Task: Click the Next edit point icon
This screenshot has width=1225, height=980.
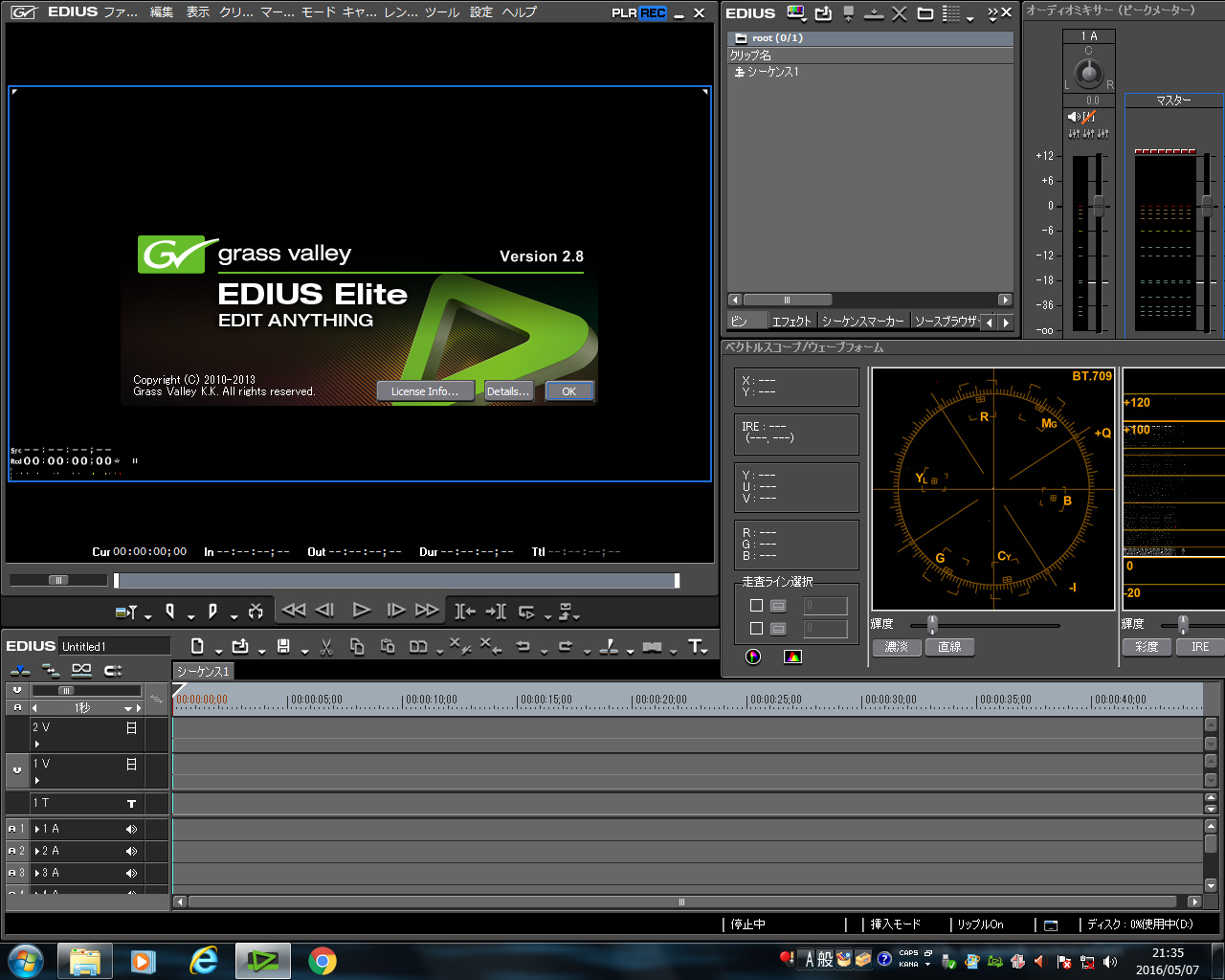Action: [496, 611]
